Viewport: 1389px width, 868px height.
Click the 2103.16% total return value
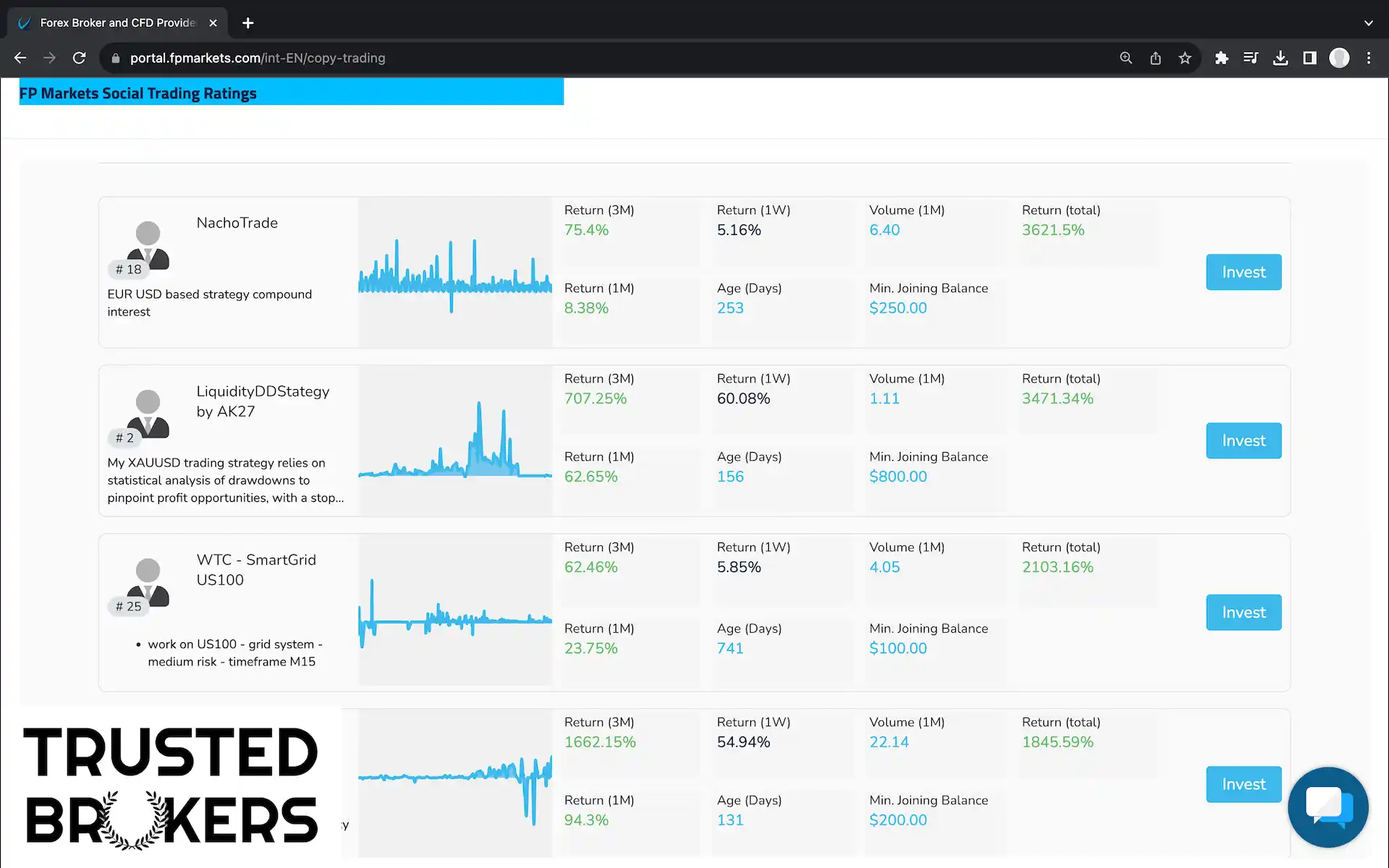(1057, 567)
